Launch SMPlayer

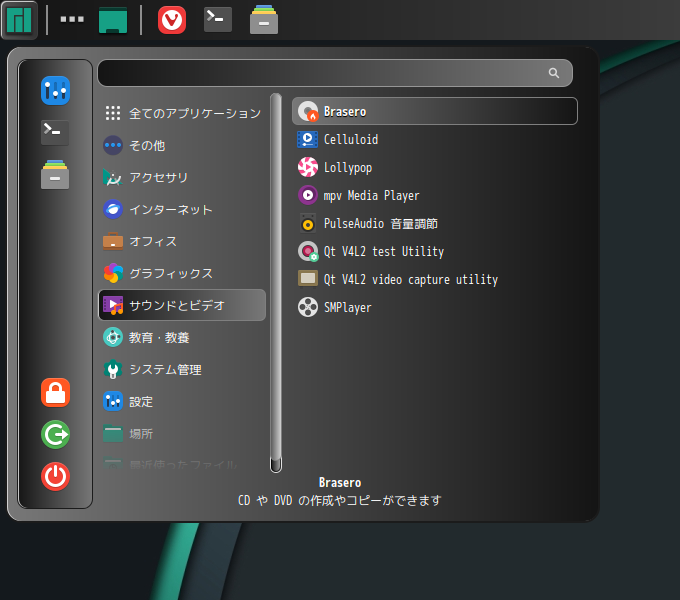pos(435,307)
